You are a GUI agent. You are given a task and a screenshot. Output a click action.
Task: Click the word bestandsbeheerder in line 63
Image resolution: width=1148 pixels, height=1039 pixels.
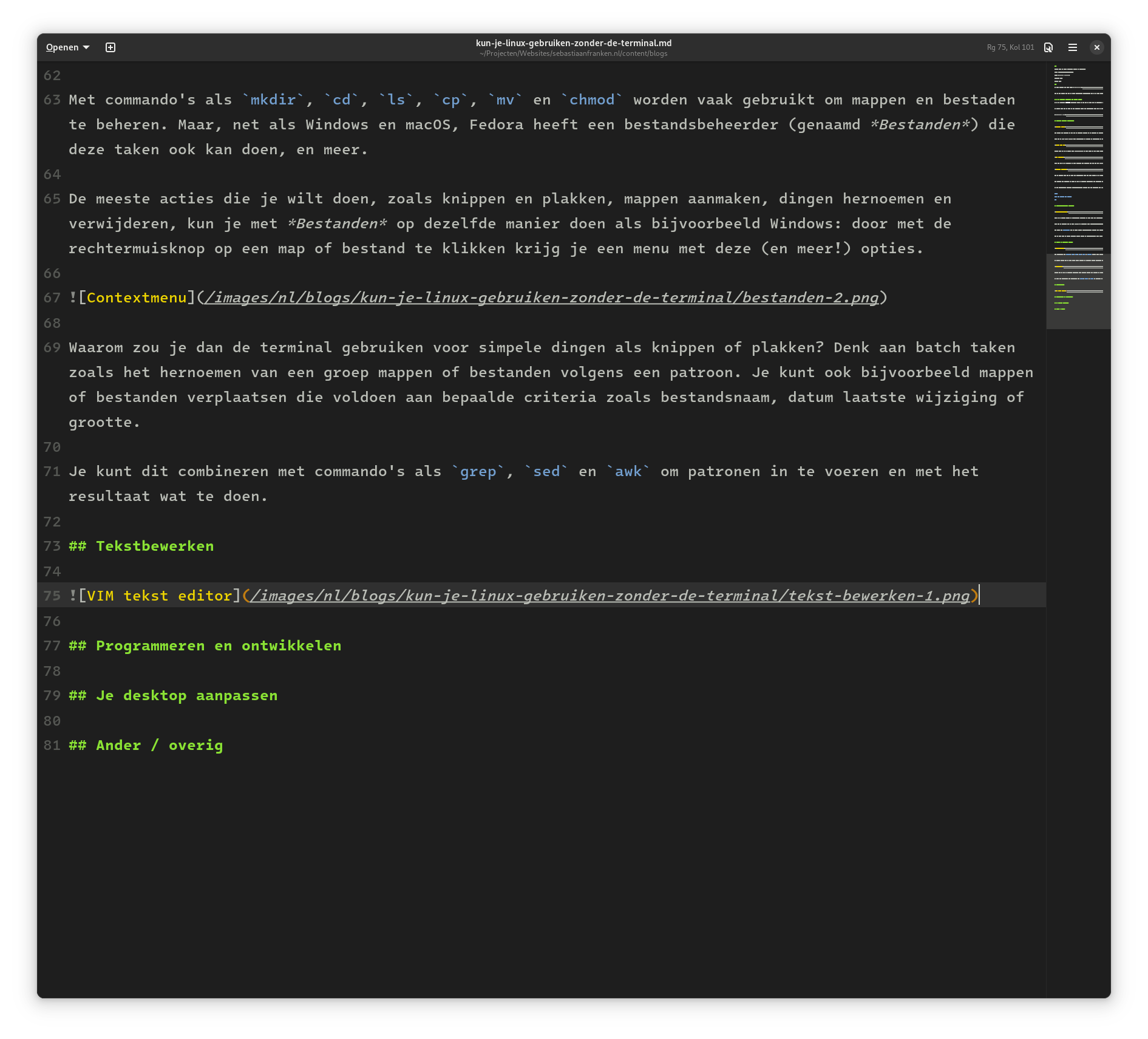[x=701, y=124]
